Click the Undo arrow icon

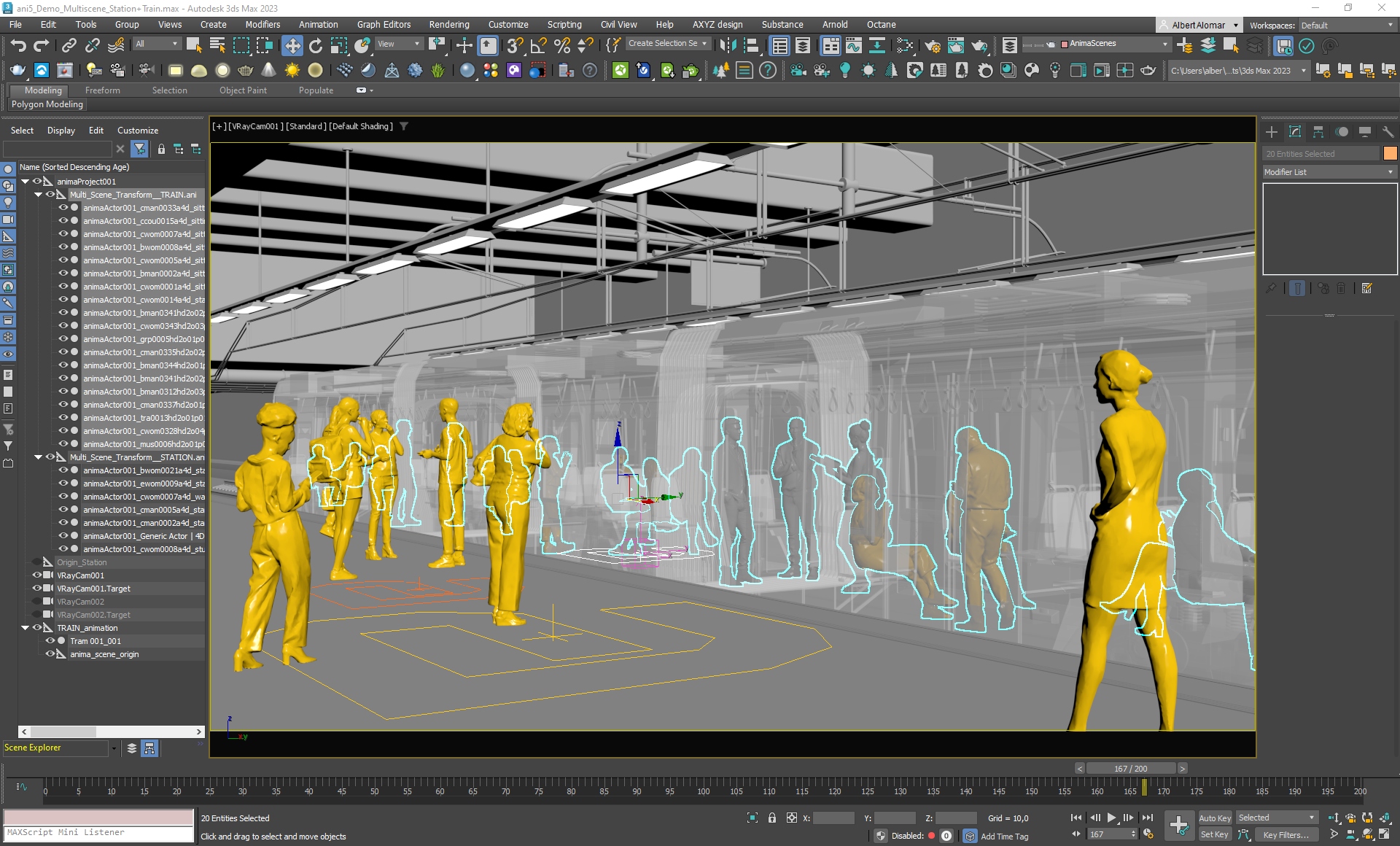[x=18, y=46]
